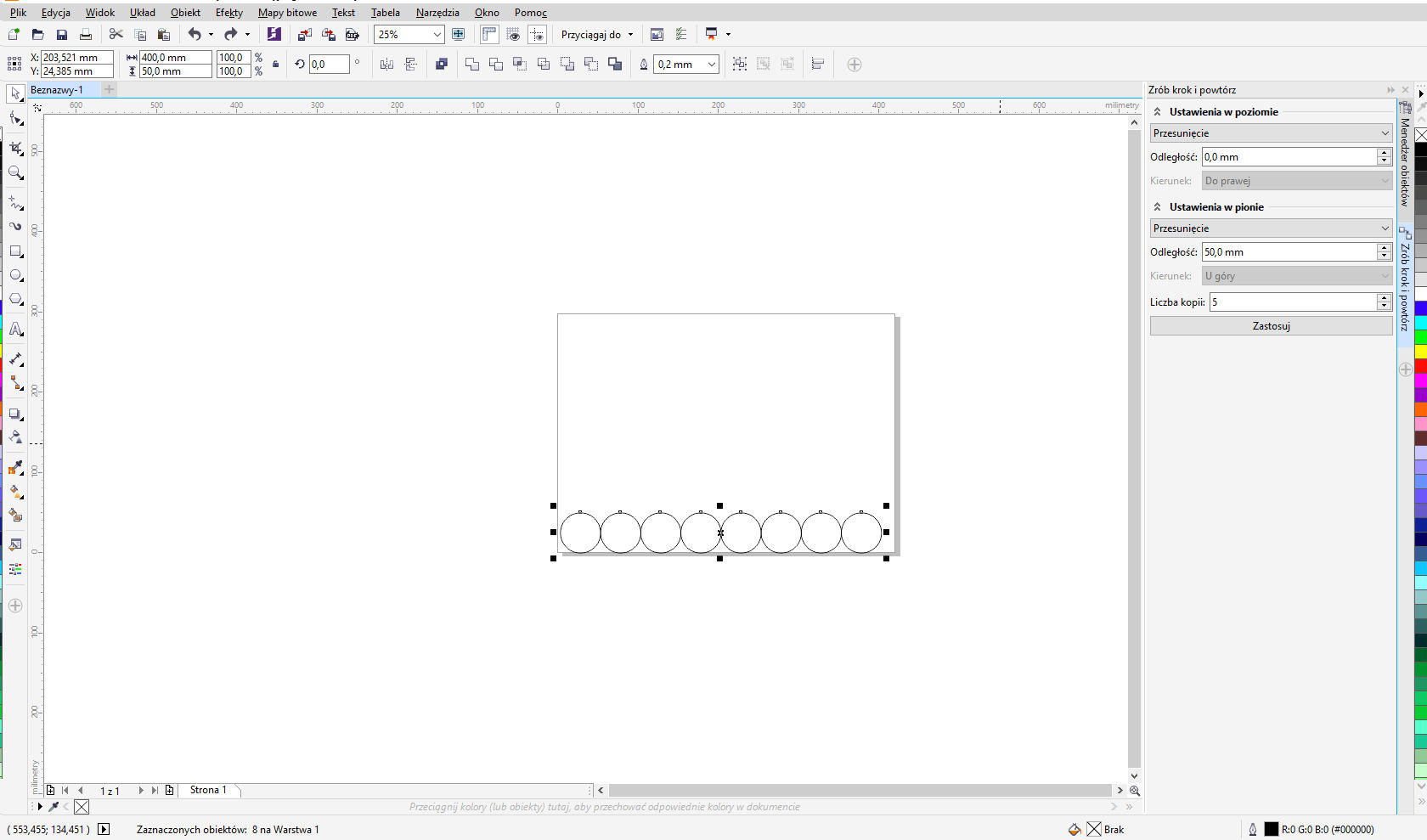Screen dimensions: 1427x840
Task: Select the Text tool
Action: pyautogui.click(x=15, y=330)
